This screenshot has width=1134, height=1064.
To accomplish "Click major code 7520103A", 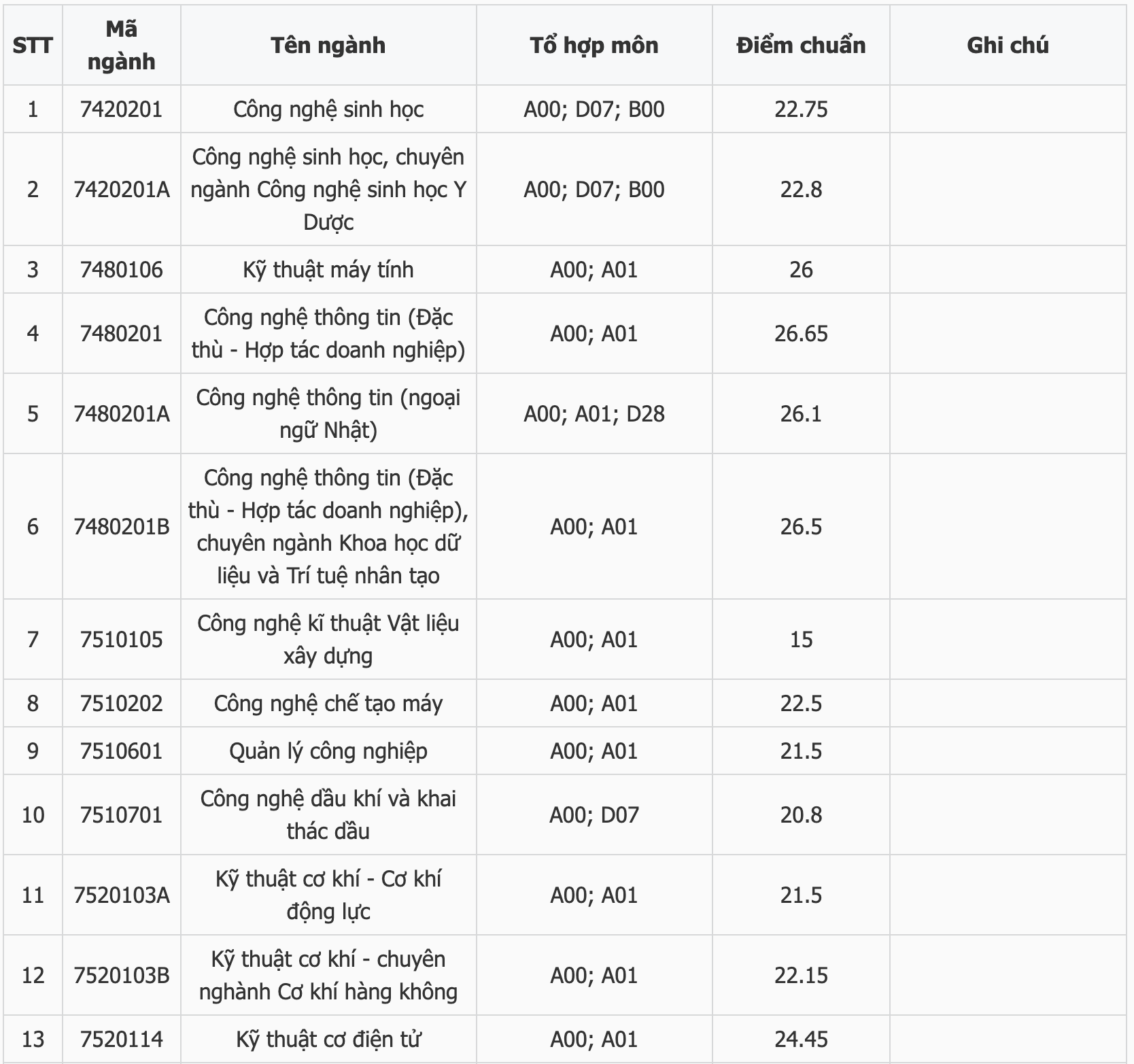I will point(122,895).
